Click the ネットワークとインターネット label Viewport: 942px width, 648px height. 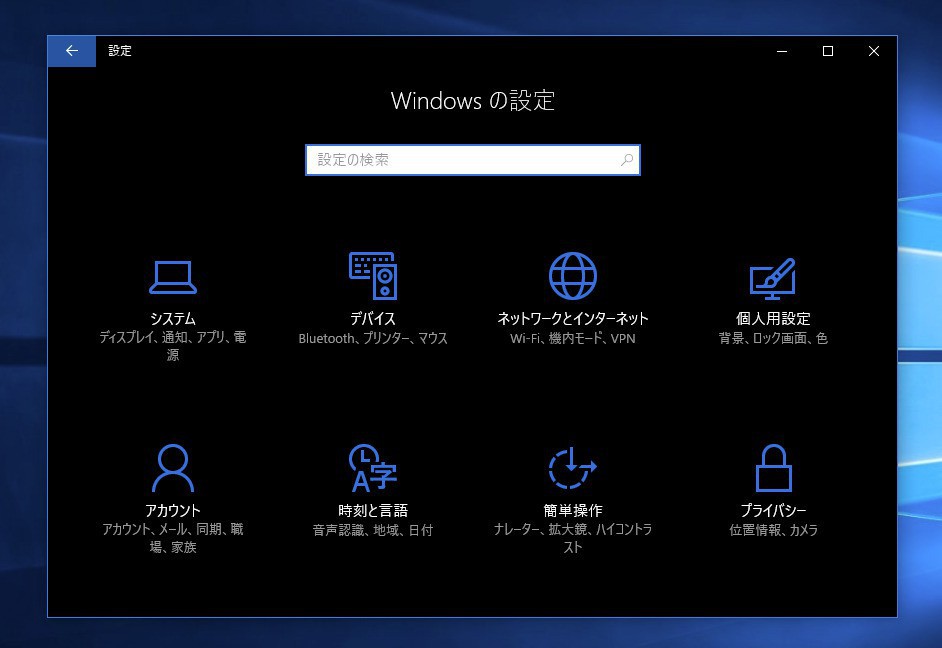click(573, 318)
